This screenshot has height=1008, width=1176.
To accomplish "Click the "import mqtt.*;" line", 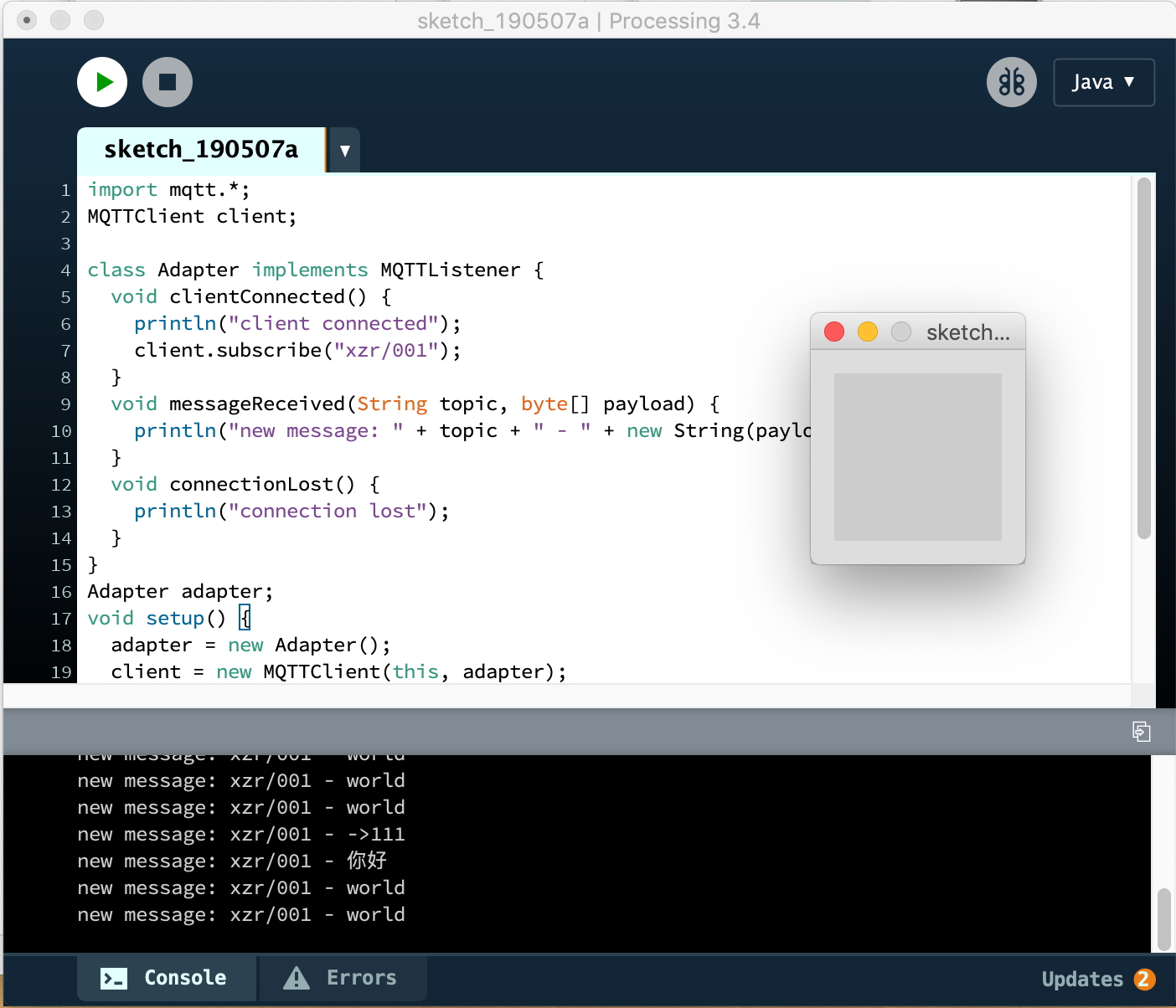I will (168, 190).
